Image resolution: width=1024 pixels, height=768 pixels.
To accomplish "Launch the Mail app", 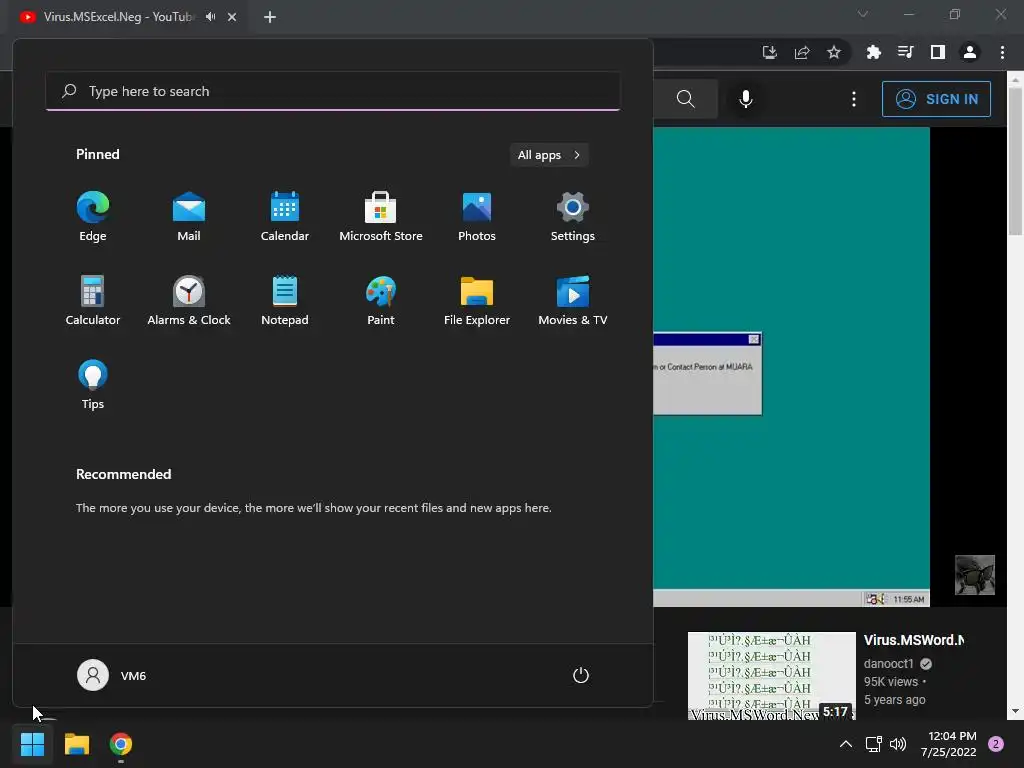I will (189, 216).
